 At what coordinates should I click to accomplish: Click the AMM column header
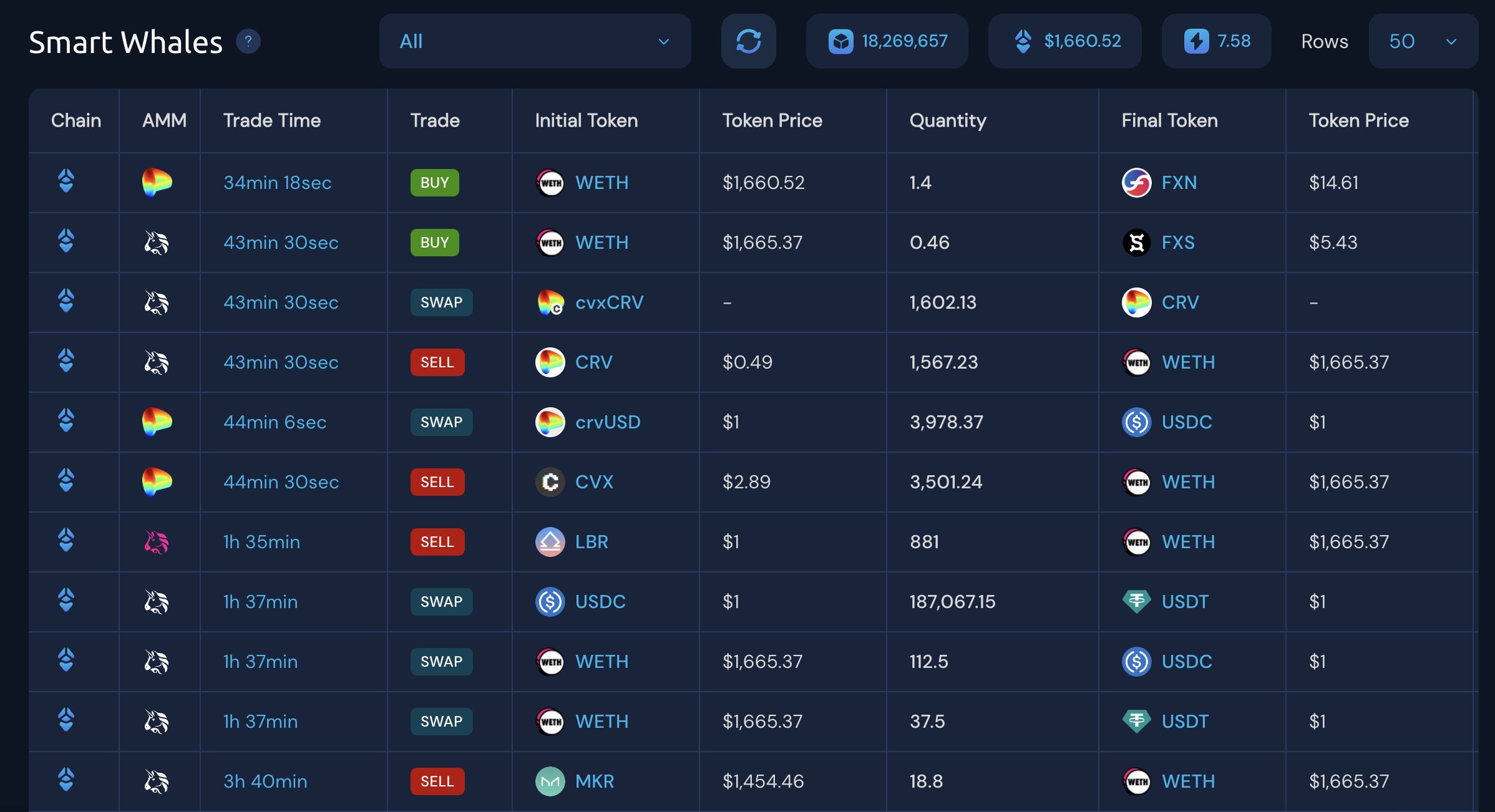(165, 120)
